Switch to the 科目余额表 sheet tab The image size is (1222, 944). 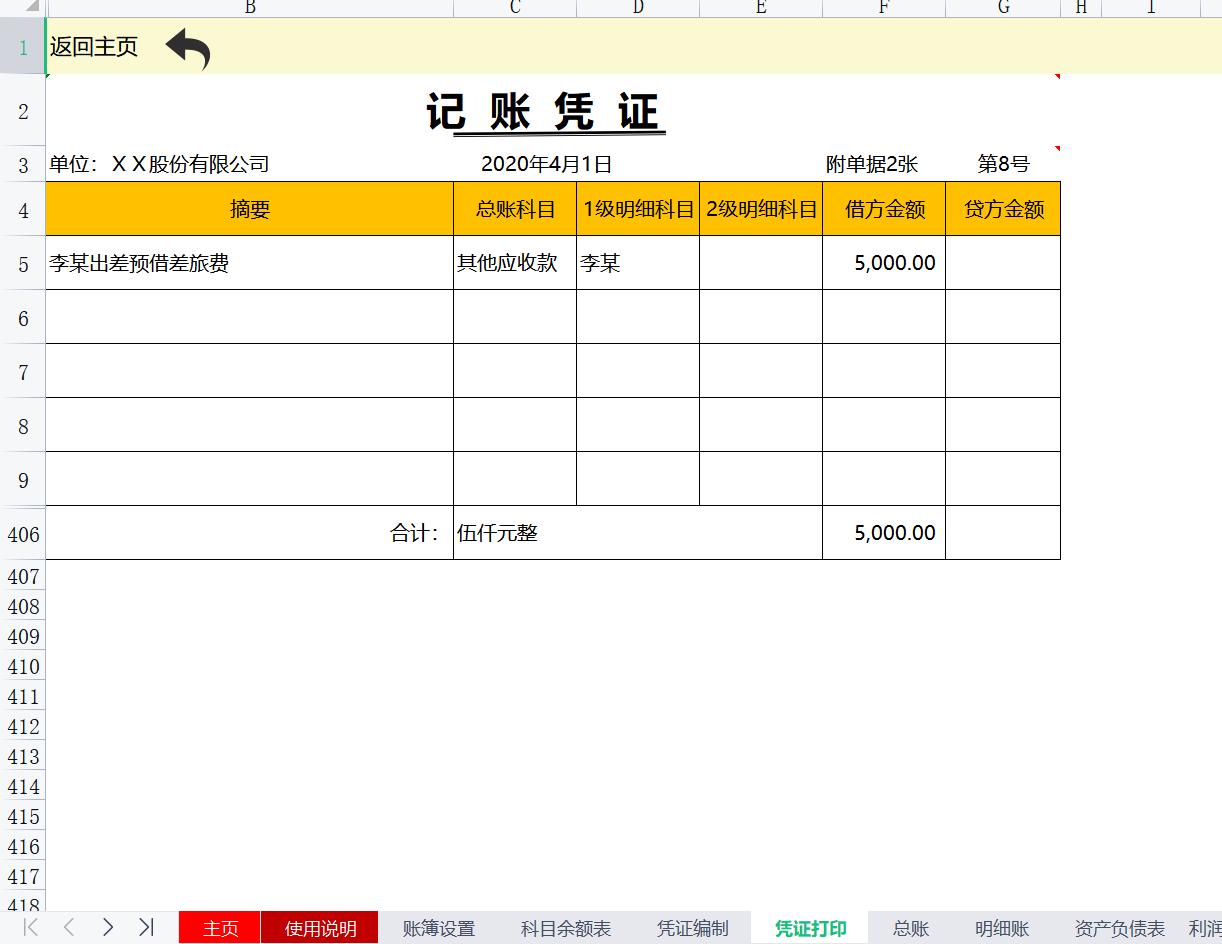[565, 928]
